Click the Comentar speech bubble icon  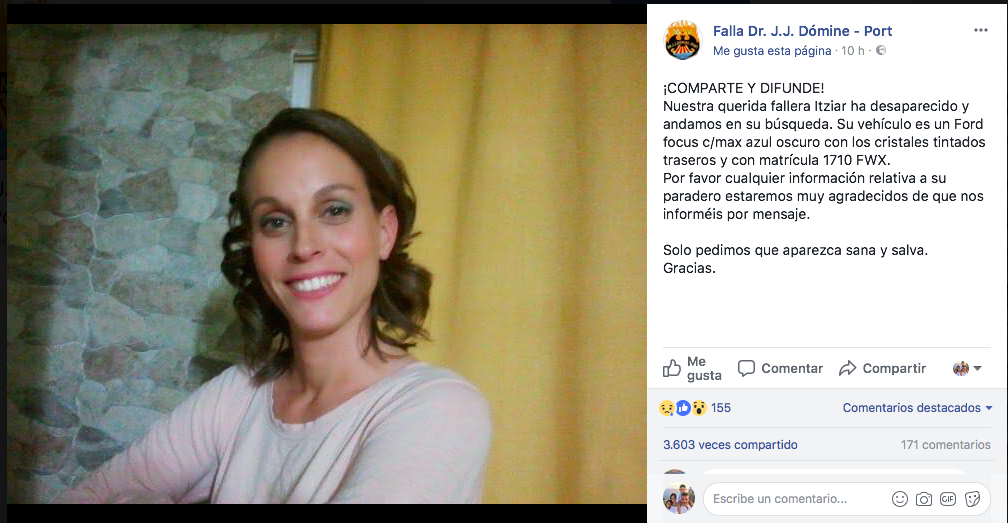click(x=746, y=368)
